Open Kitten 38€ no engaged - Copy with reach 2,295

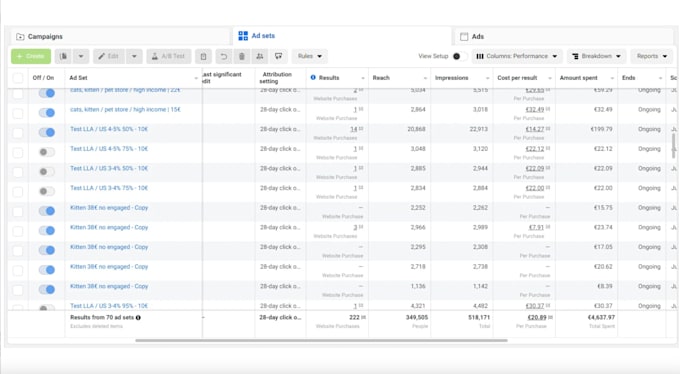109,247
